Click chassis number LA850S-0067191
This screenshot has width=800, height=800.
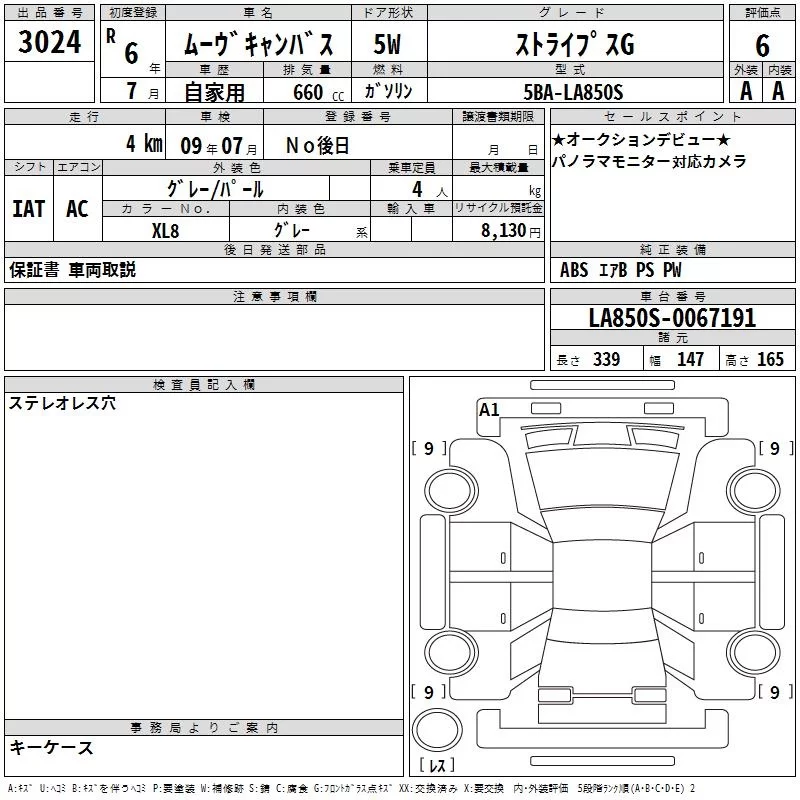coord(672,318)
